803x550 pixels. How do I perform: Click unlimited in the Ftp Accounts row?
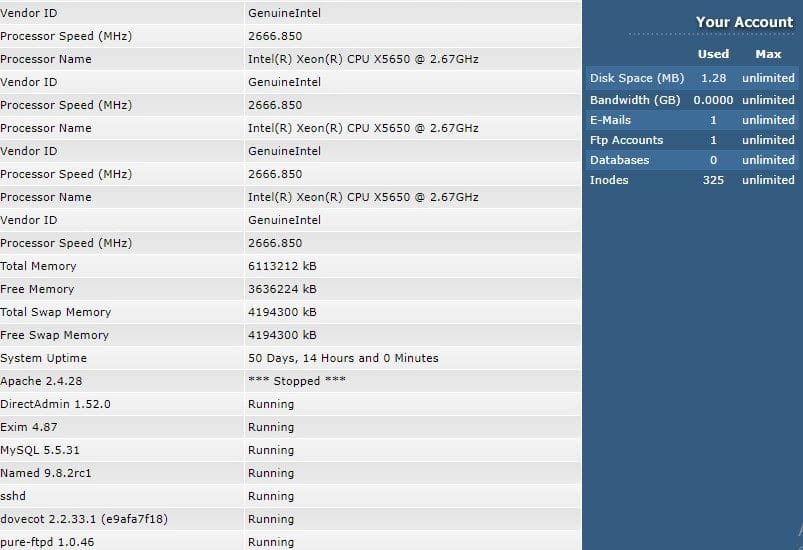[x=768, y=140]
